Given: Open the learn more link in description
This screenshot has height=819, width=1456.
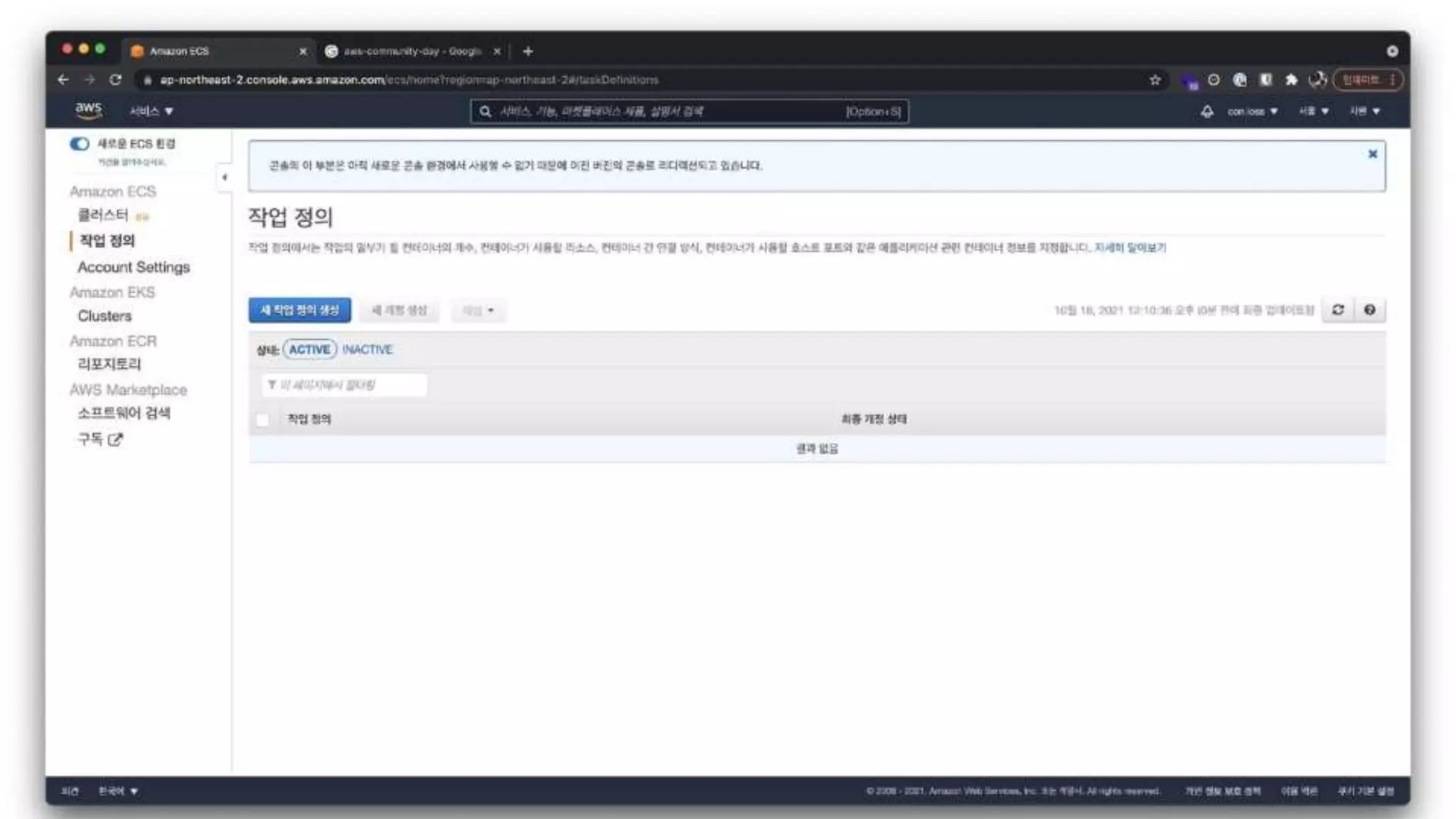Looking at the screenshot, I should tap(1130, 247).
